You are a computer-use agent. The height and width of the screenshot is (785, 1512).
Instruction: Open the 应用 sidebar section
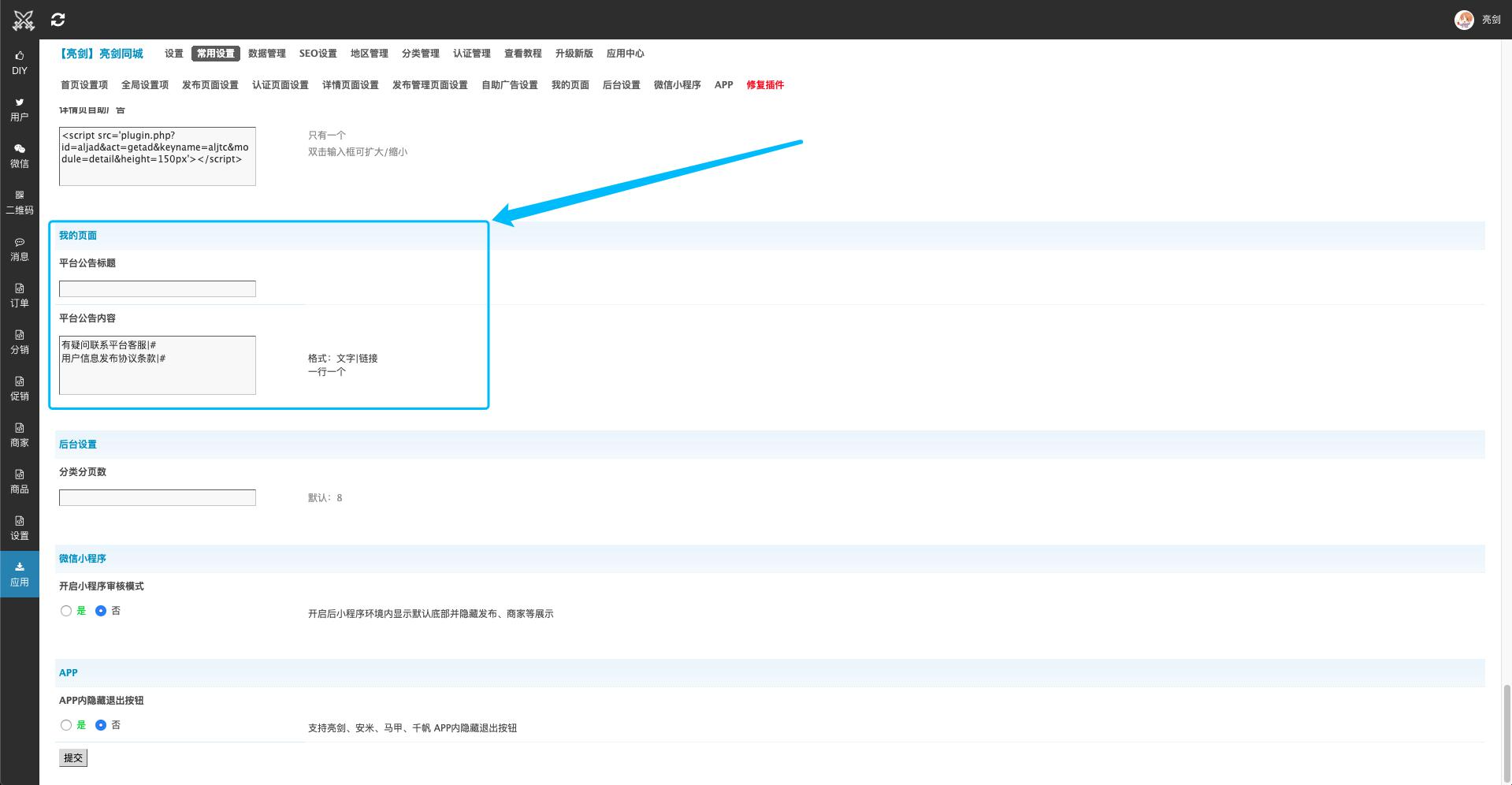pyautogui.click(x=20, y=575)
